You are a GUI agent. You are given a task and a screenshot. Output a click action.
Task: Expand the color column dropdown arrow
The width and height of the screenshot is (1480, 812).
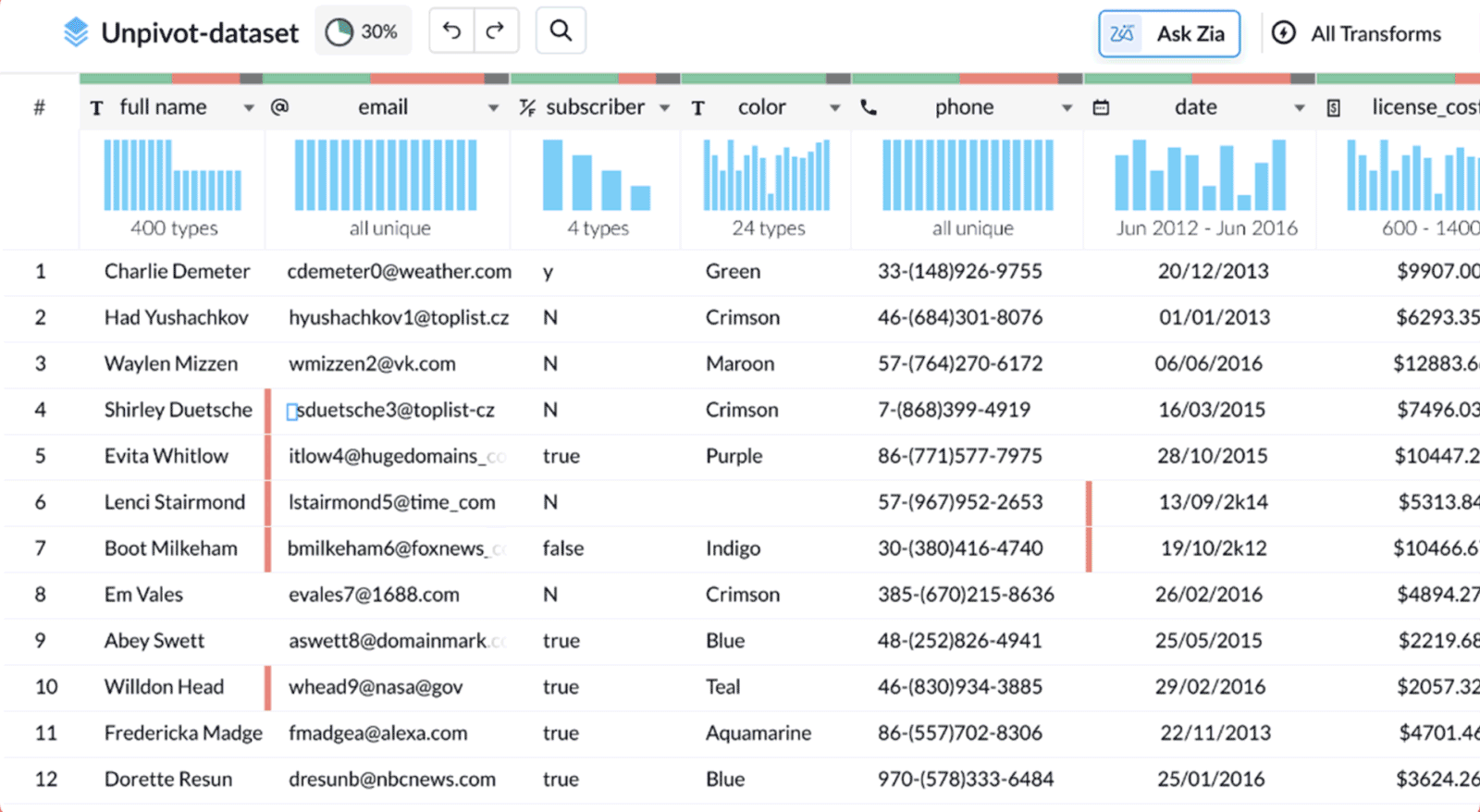coord(835,108)
